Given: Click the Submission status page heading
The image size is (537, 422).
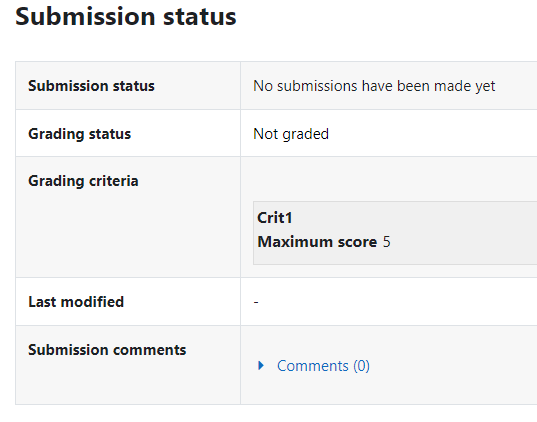Looking at the screenshot, I should (126, 16).
